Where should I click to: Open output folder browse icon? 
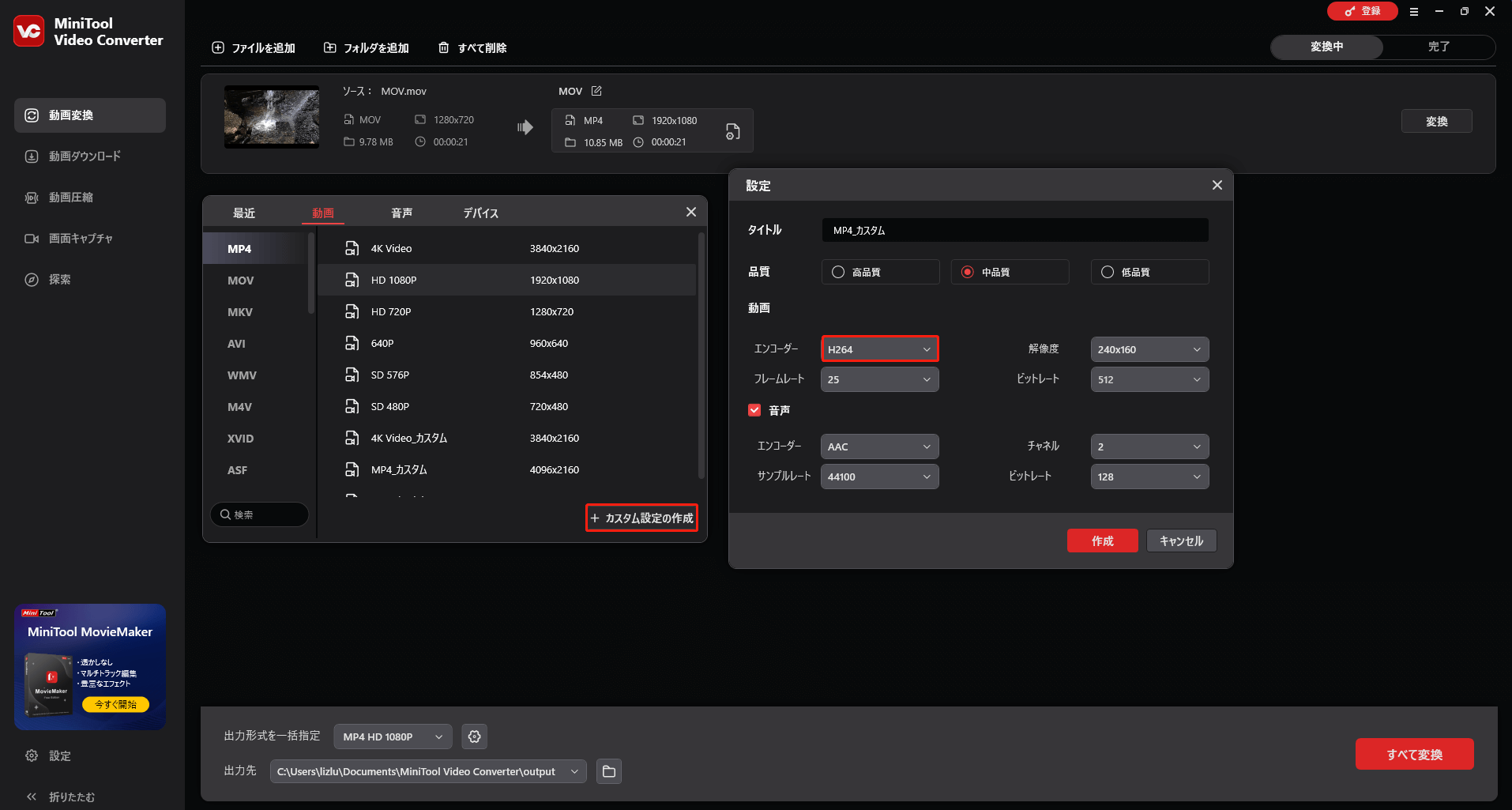point(609,771)
